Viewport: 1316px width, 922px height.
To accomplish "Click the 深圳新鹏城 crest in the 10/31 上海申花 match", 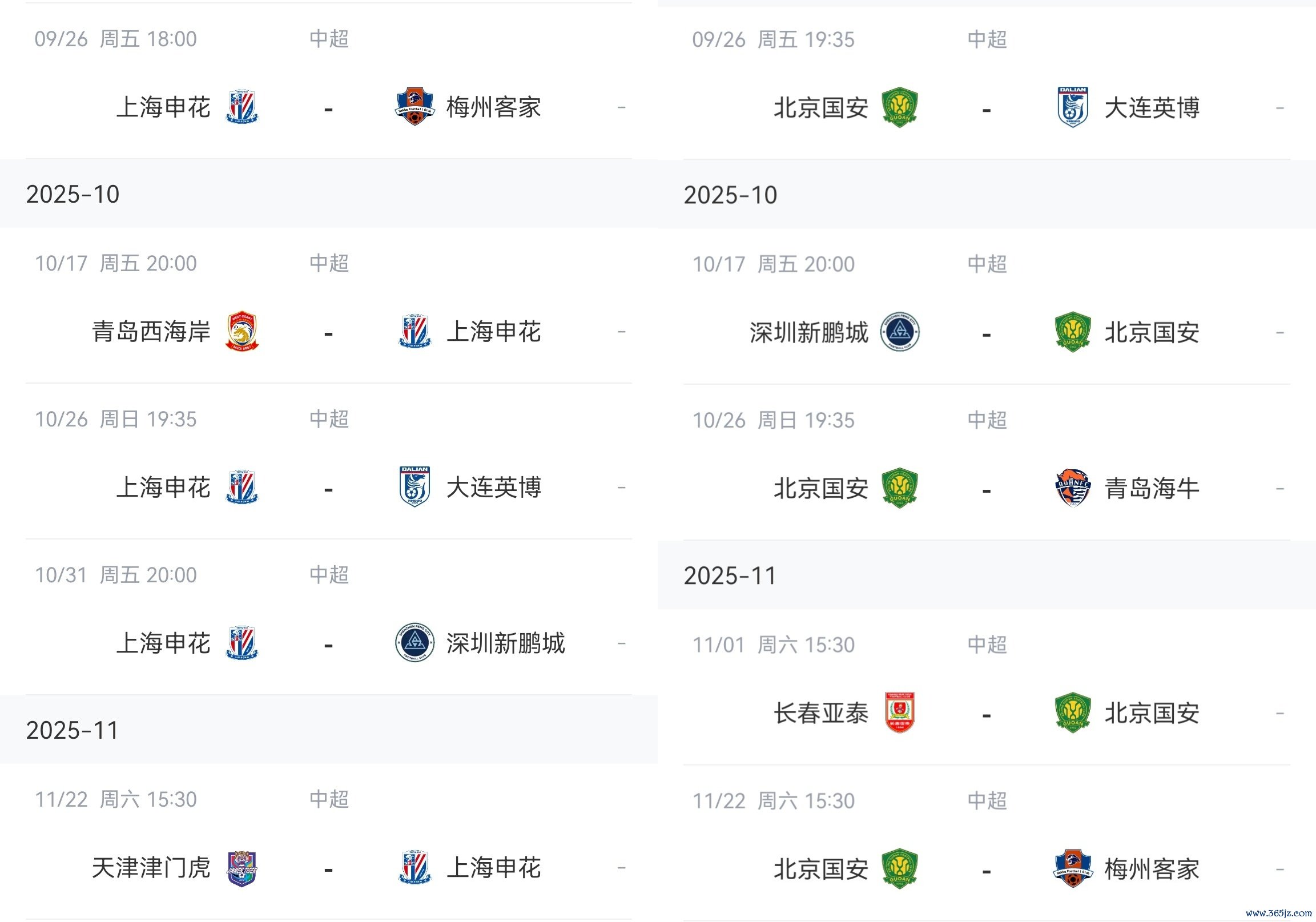I will coord(414,643).
